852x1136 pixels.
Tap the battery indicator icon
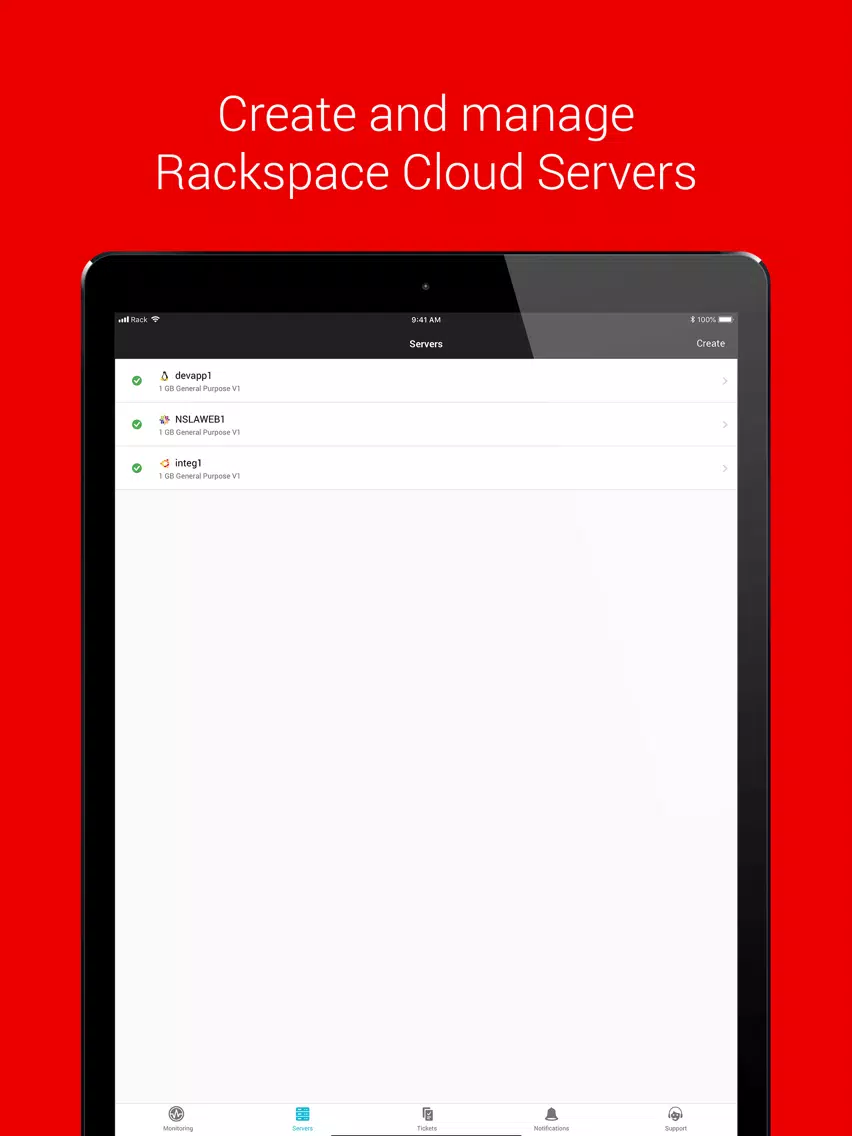[726, 320]
